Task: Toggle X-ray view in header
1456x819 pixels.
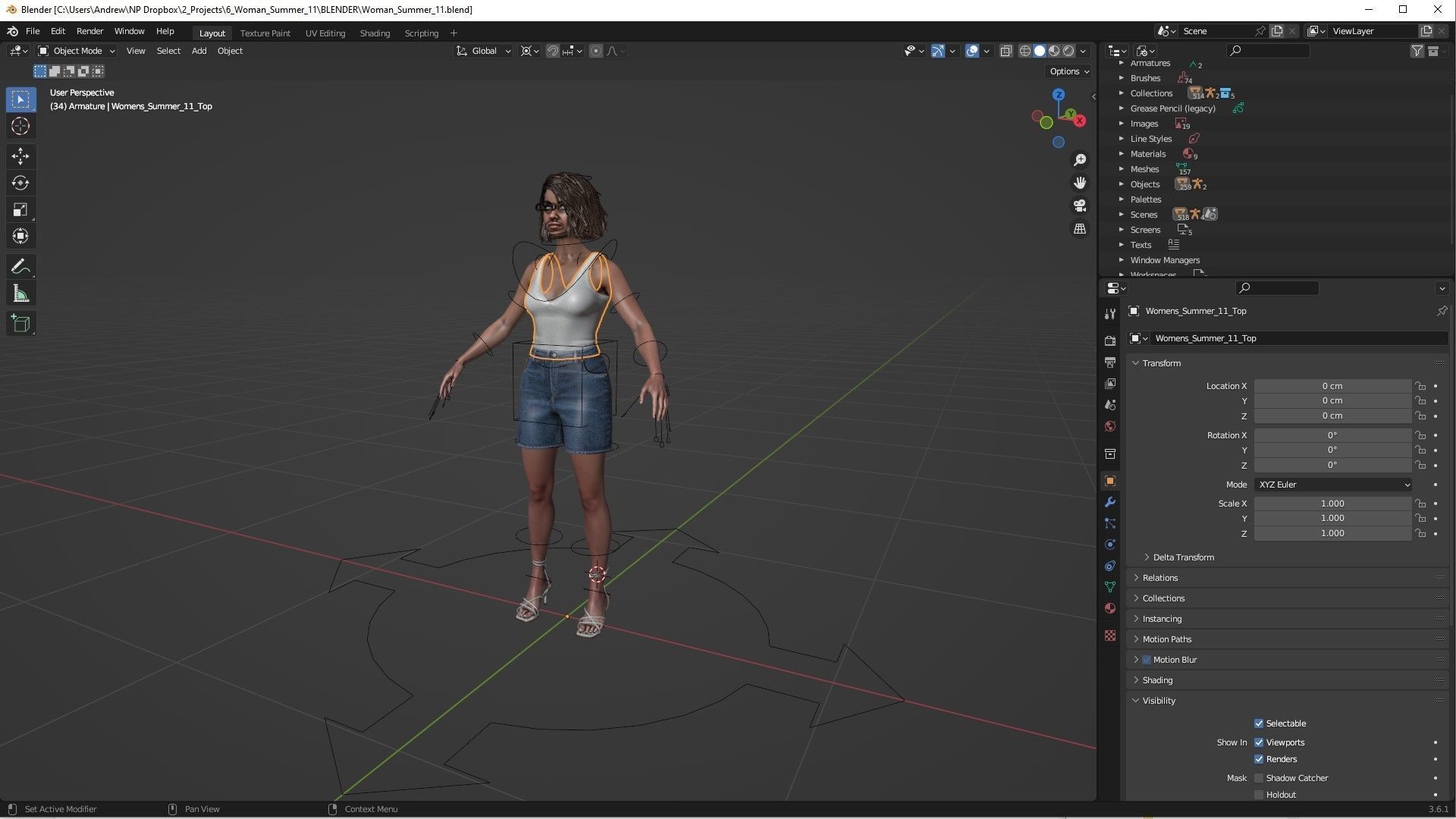Action: coord(1006,51)
